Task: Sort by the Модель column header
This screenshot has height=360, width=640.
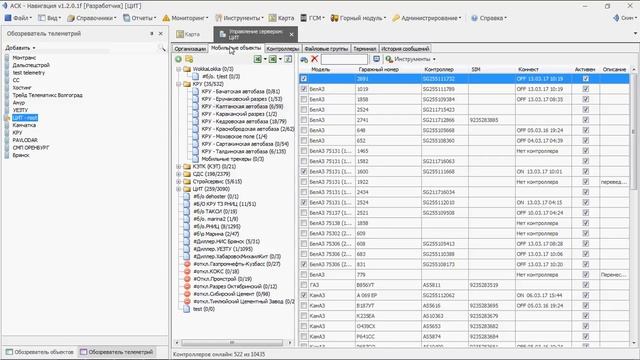Action: (x=332, y=69)
